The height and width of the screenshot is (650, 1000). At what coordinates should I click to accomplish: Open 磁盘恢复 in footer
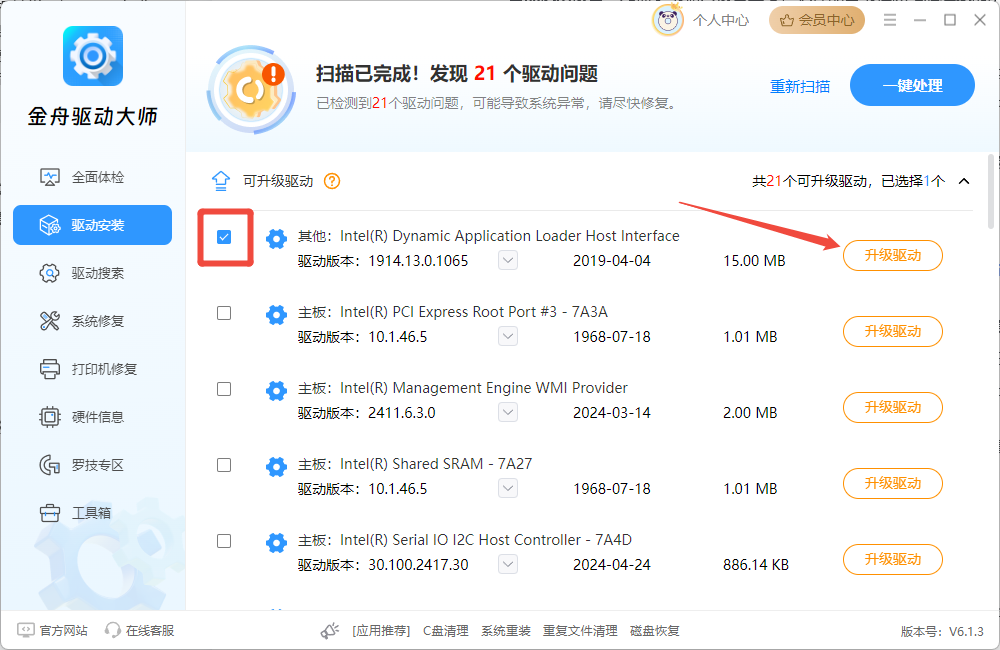click(654, 631)
